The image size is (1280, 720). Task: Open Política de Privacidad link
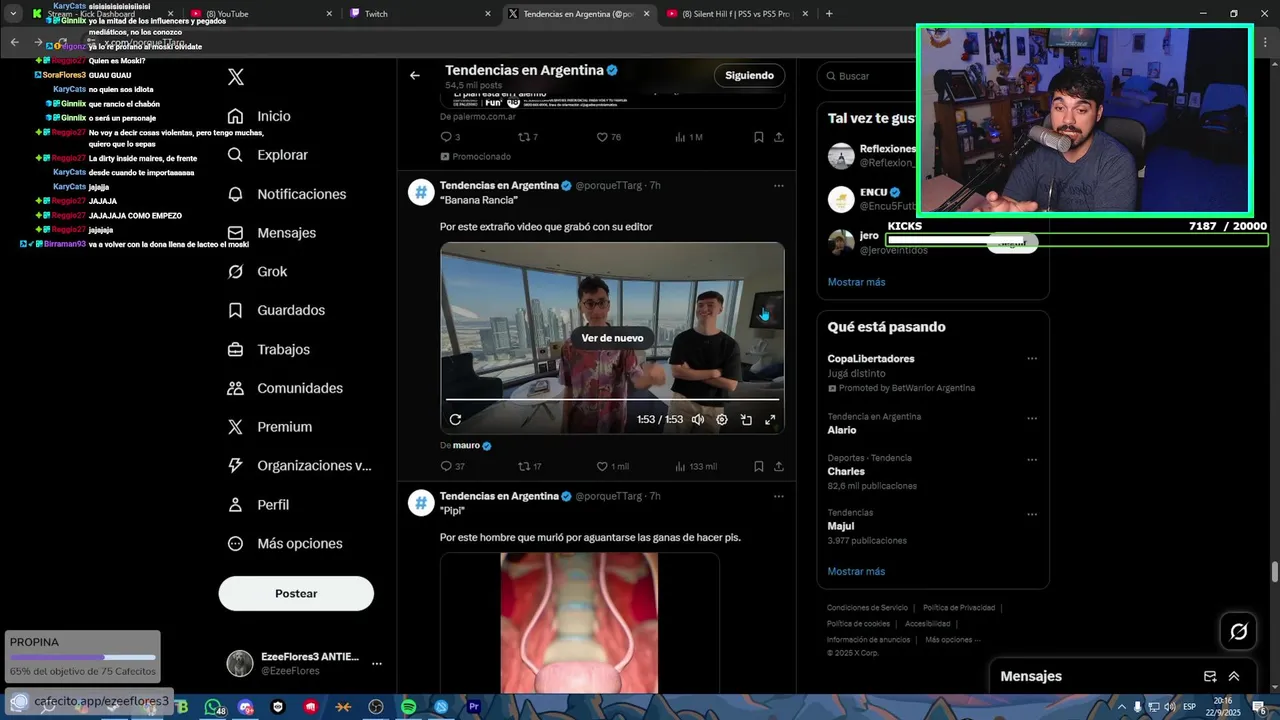pyautogui.click(x=958, y=608)
